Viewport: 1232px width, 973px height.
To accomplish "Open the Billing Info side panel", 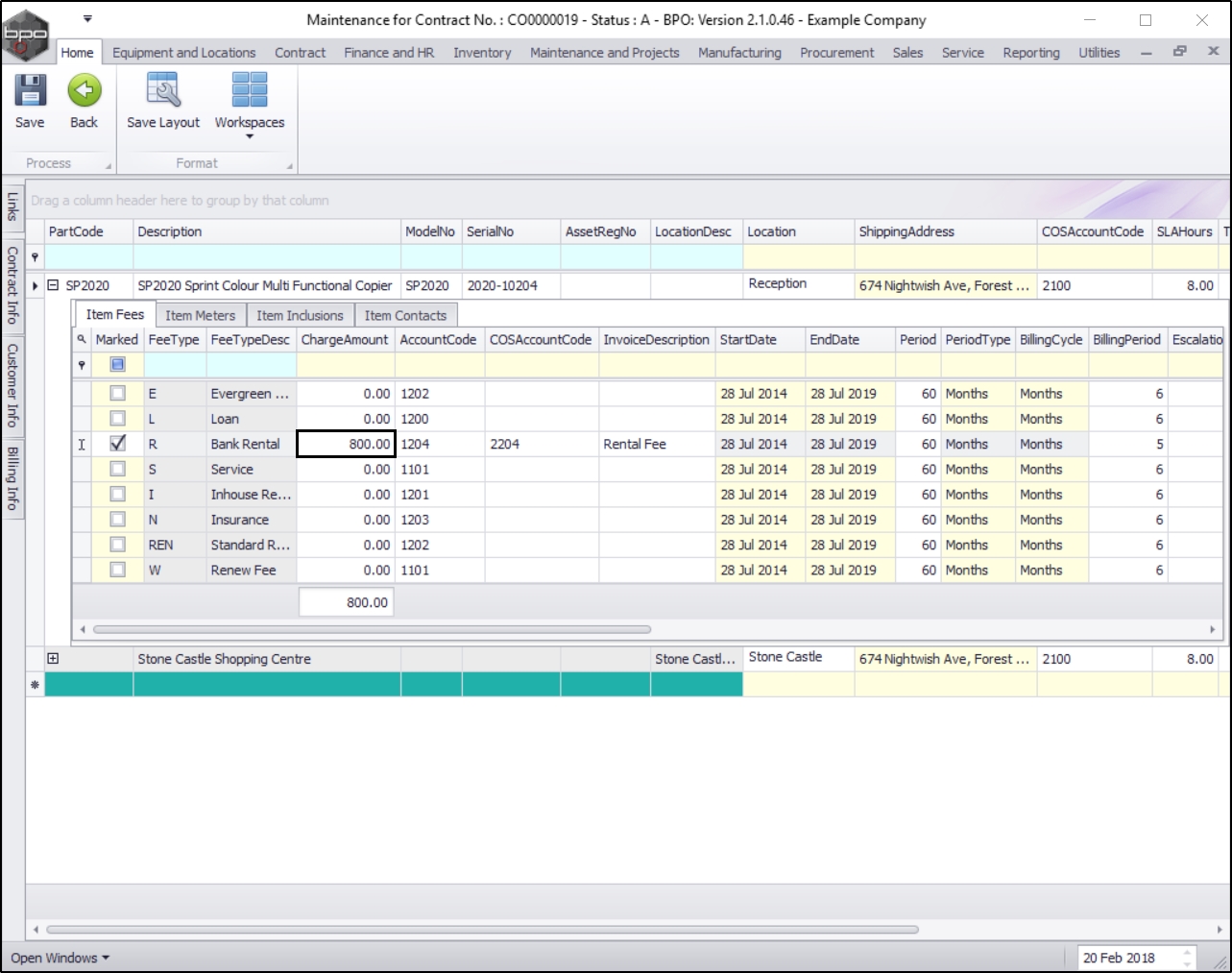I will point(12,477).
